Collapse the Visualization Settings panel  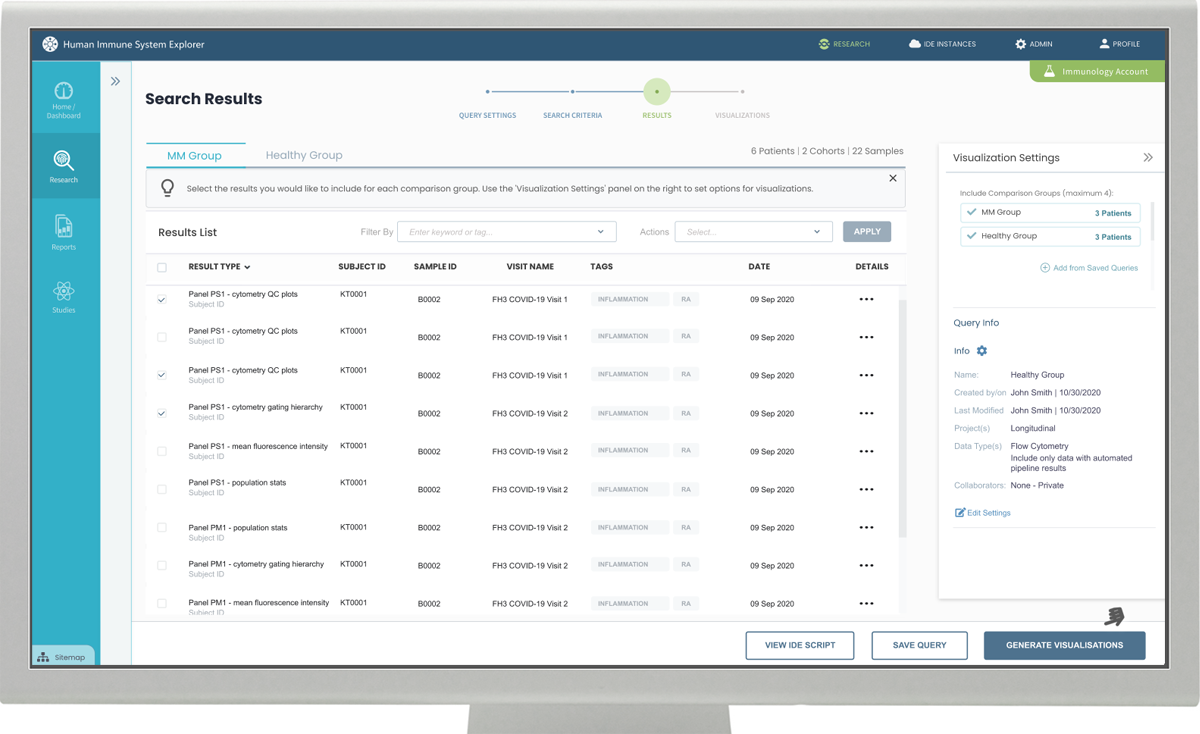1148,158
